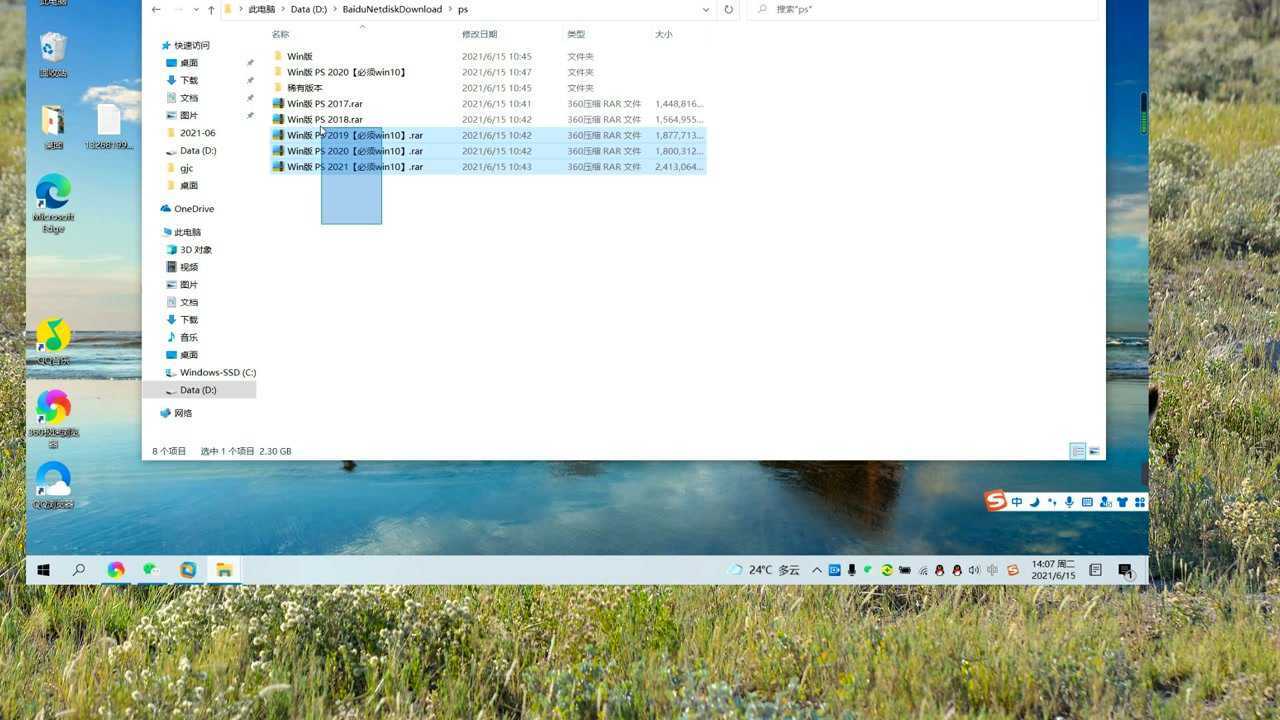The height and width of the screenshot is (720, 1280).
Task: Open File Explorer from the taskbar
Action: coord(224,570)
